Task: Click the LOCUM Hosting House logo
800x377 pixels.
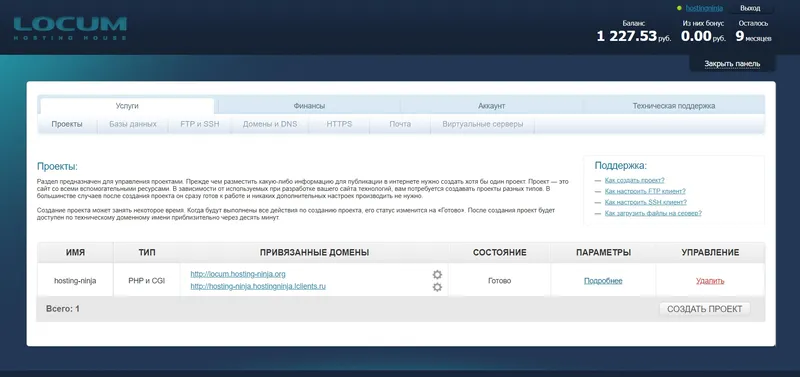Action: (70, 29)
